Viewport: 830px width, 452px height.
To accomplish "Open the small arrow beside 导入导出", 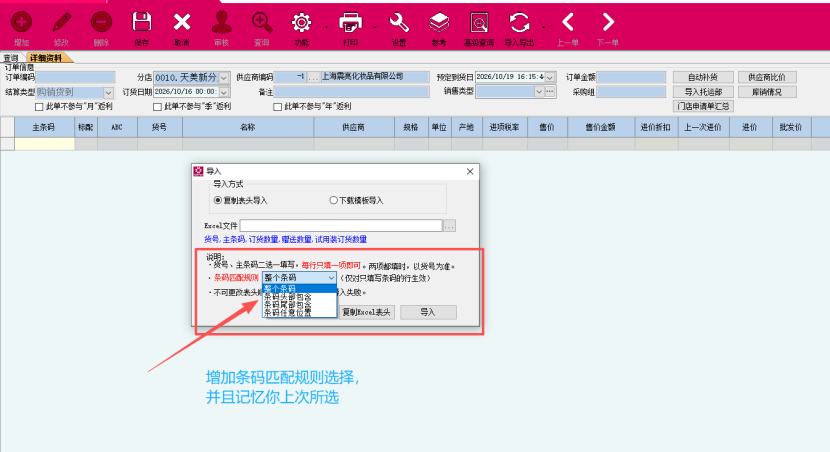I will pyautogui.click(x=544, y=27).
